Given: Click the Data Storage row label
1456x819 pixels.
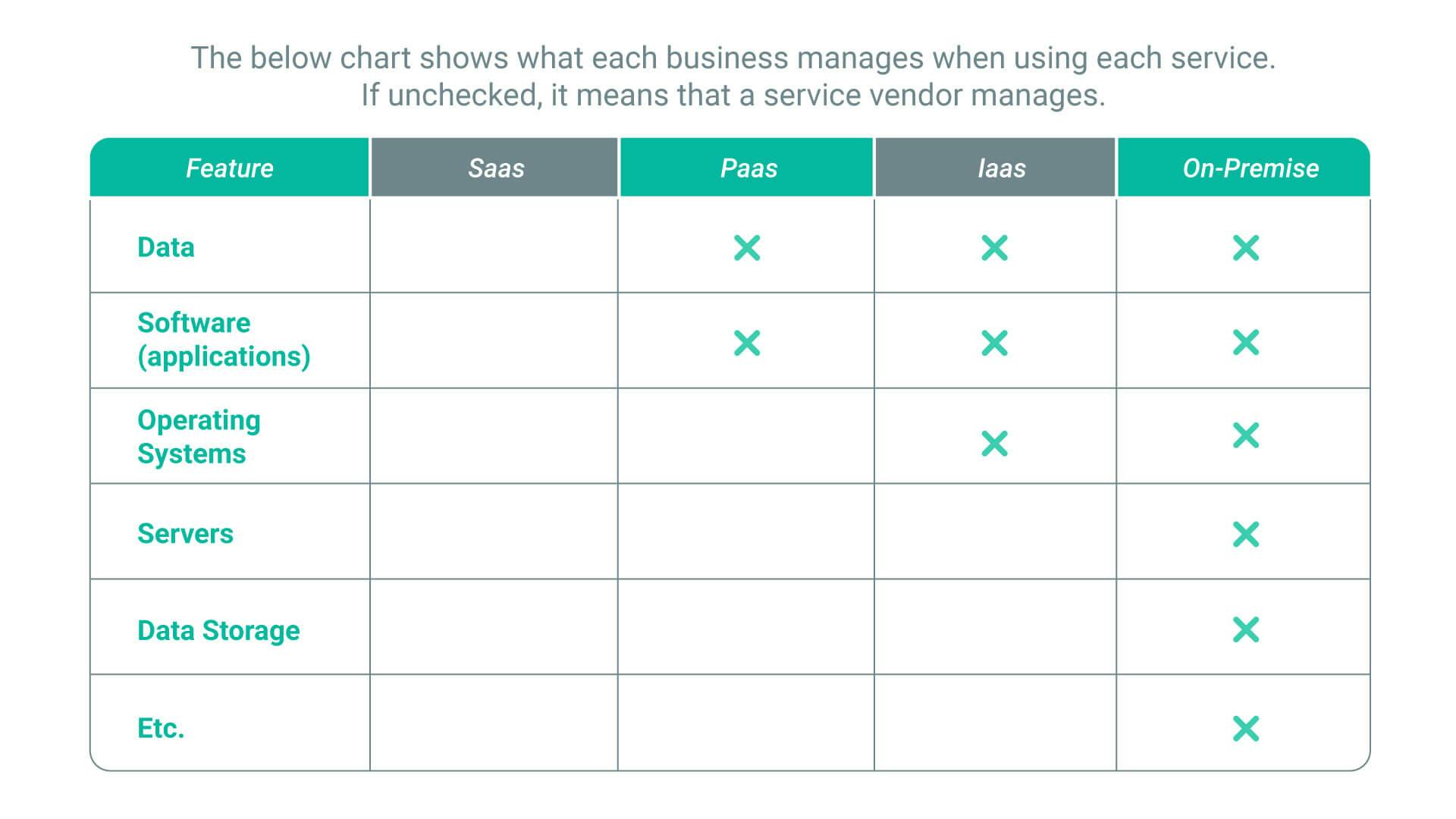Looking at the screenshot, I should coord(218,631).
